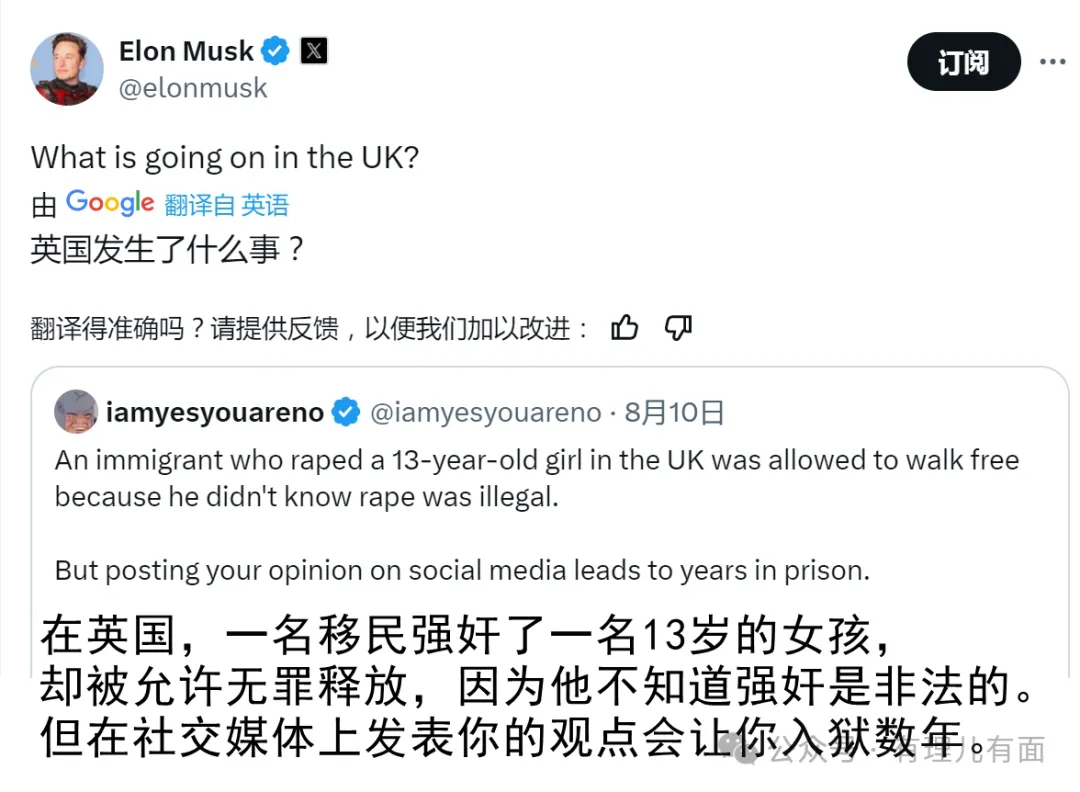Open the @elonmusk handle link

tap(193, 88)
